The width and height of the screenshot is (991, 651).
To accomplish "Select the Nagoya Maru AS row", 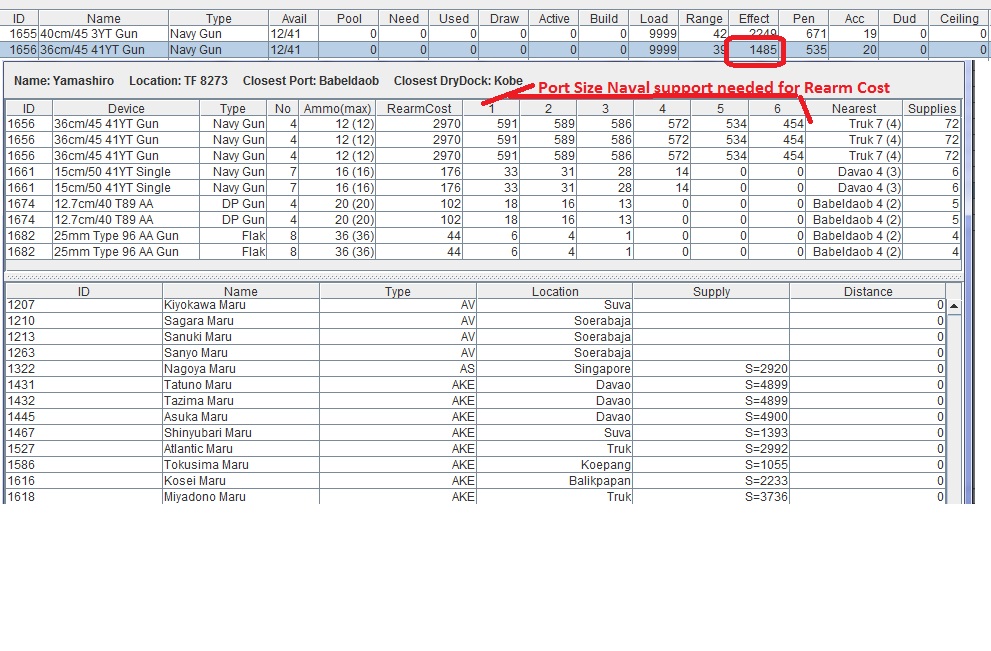I will click(476, 368).
